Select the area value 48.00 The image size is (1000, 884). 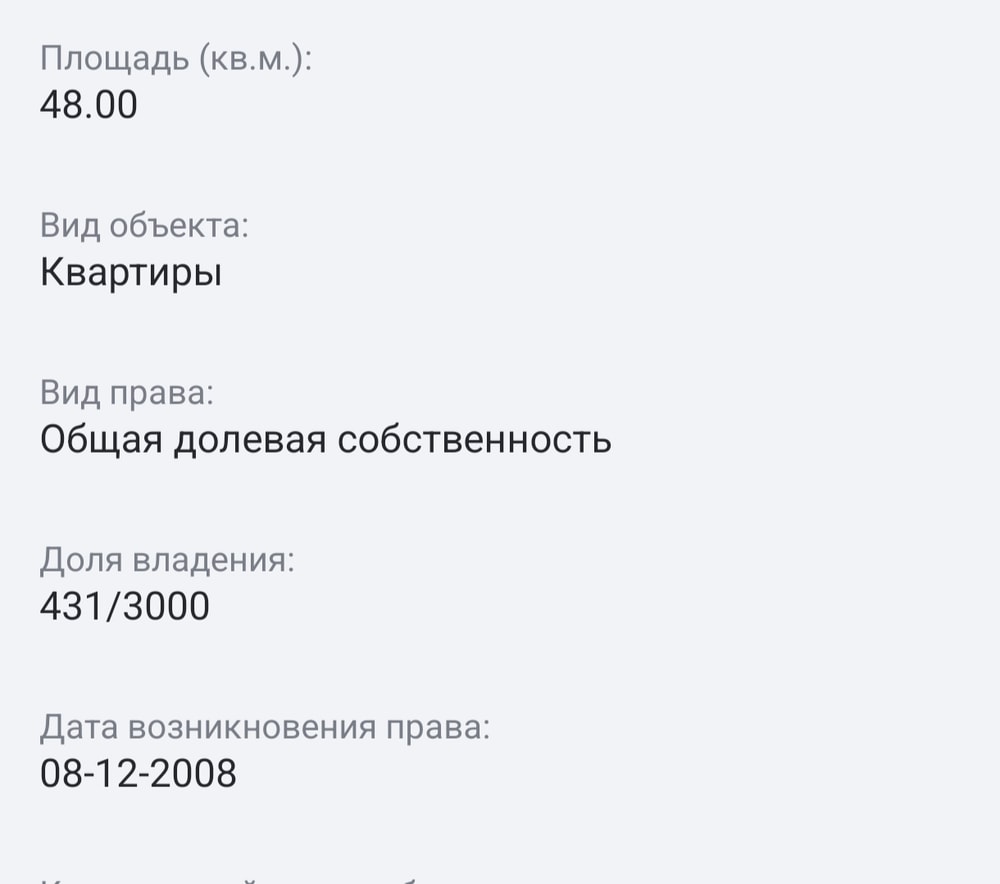(89, 105)
